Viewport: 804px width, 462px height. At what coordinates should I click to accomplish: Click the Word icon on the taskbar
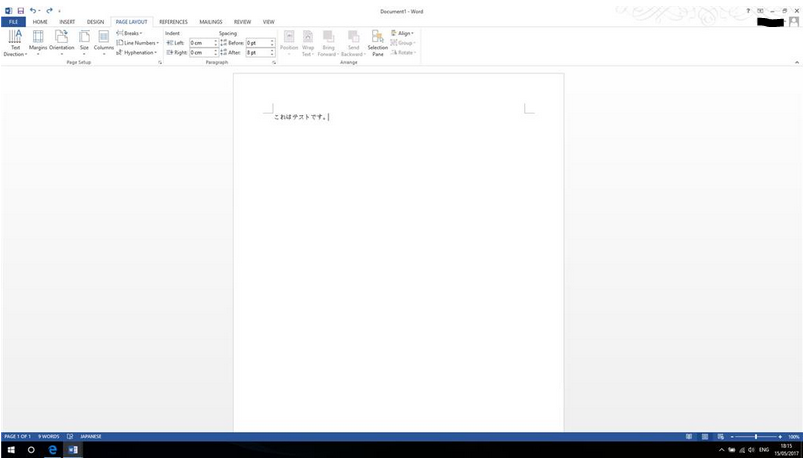pyautogui.click(x=73, y=450)
